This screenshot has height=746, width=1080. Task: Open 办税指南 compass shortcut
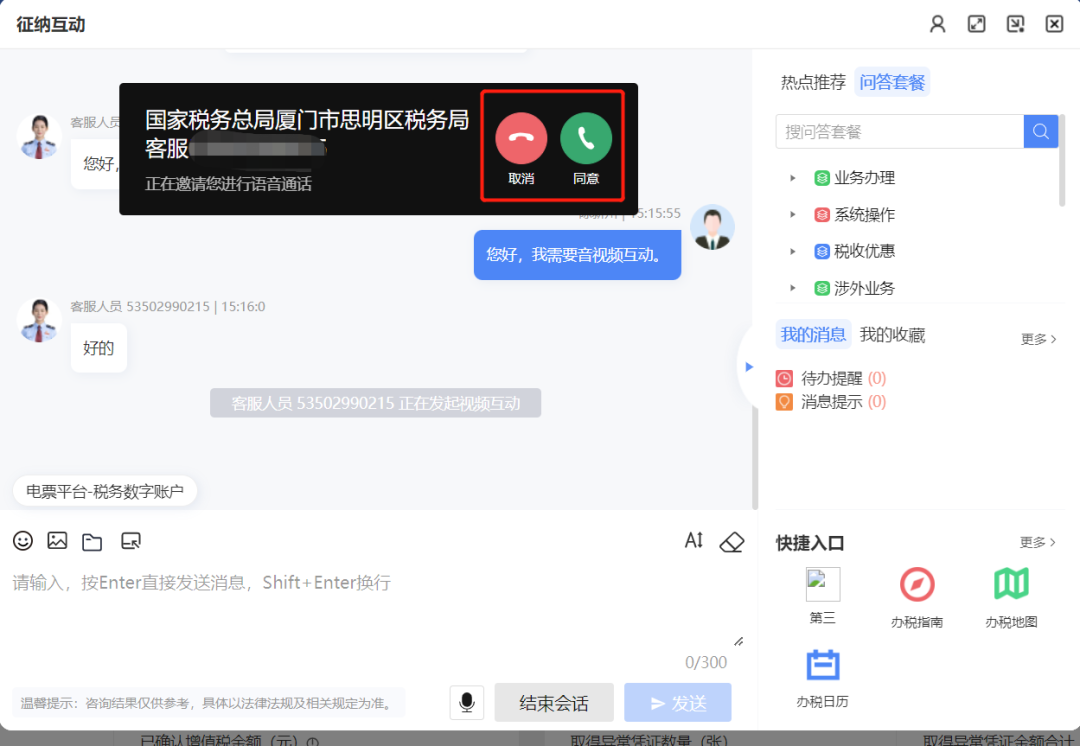pos(917,584)
